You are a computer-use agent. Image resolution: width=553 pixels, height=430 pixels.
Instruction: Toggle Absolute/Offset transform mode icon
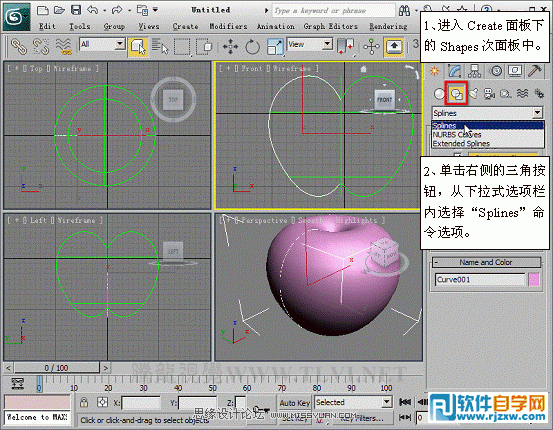tap(103, 402)
